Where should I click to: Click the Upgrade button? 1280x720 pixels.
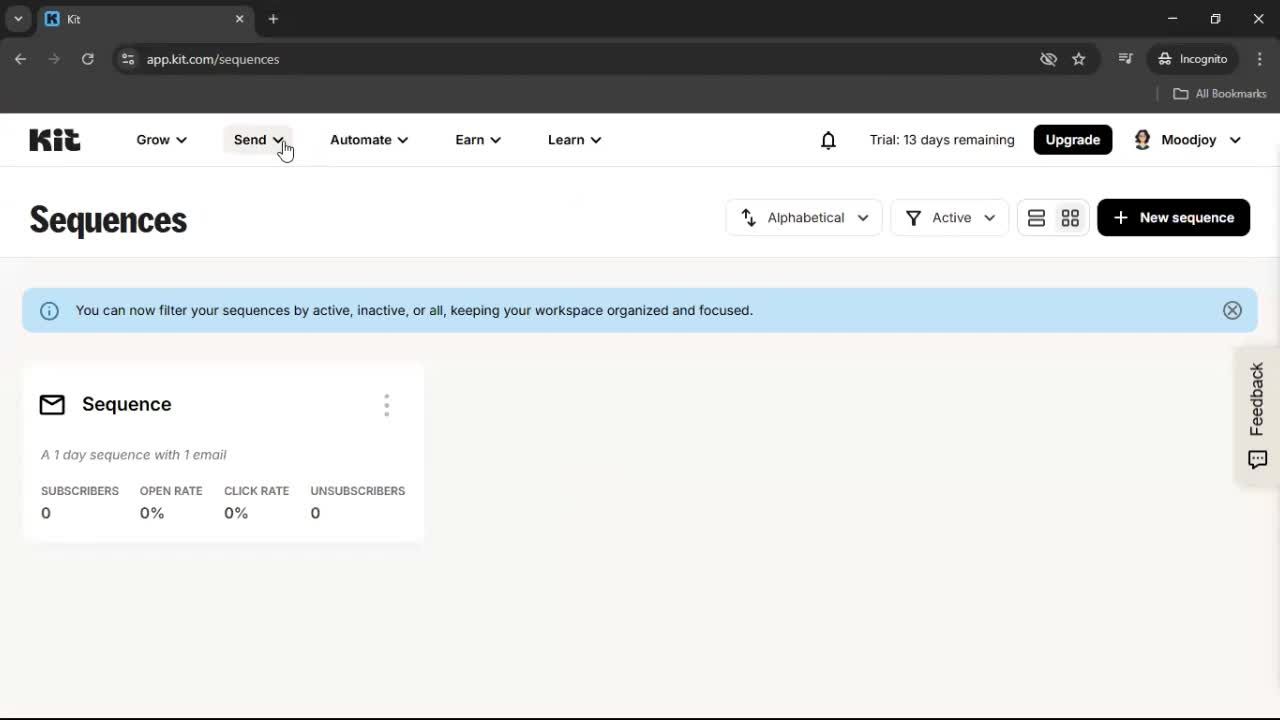pyautogui.click(x=1072, y=139)
